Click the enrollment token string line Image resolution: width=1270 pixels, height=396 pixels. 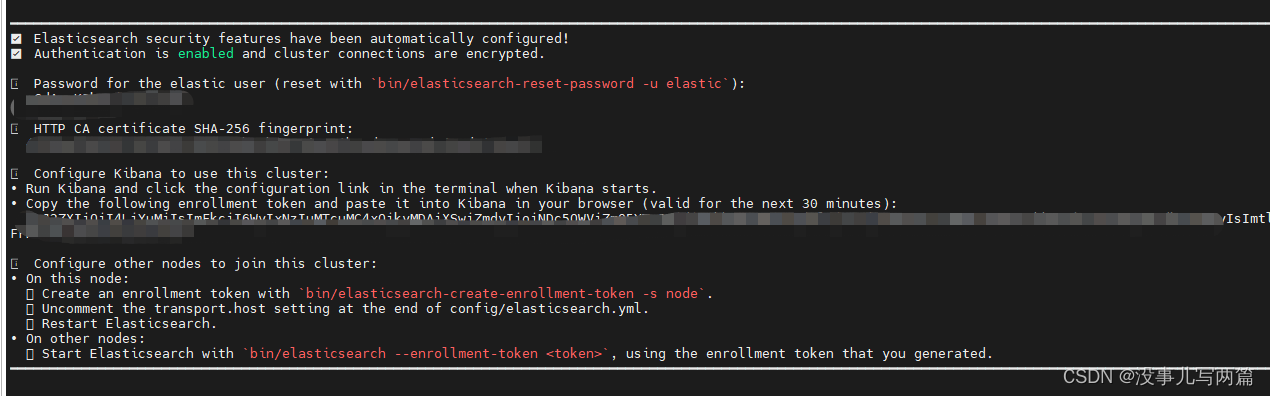pos(640,219)
